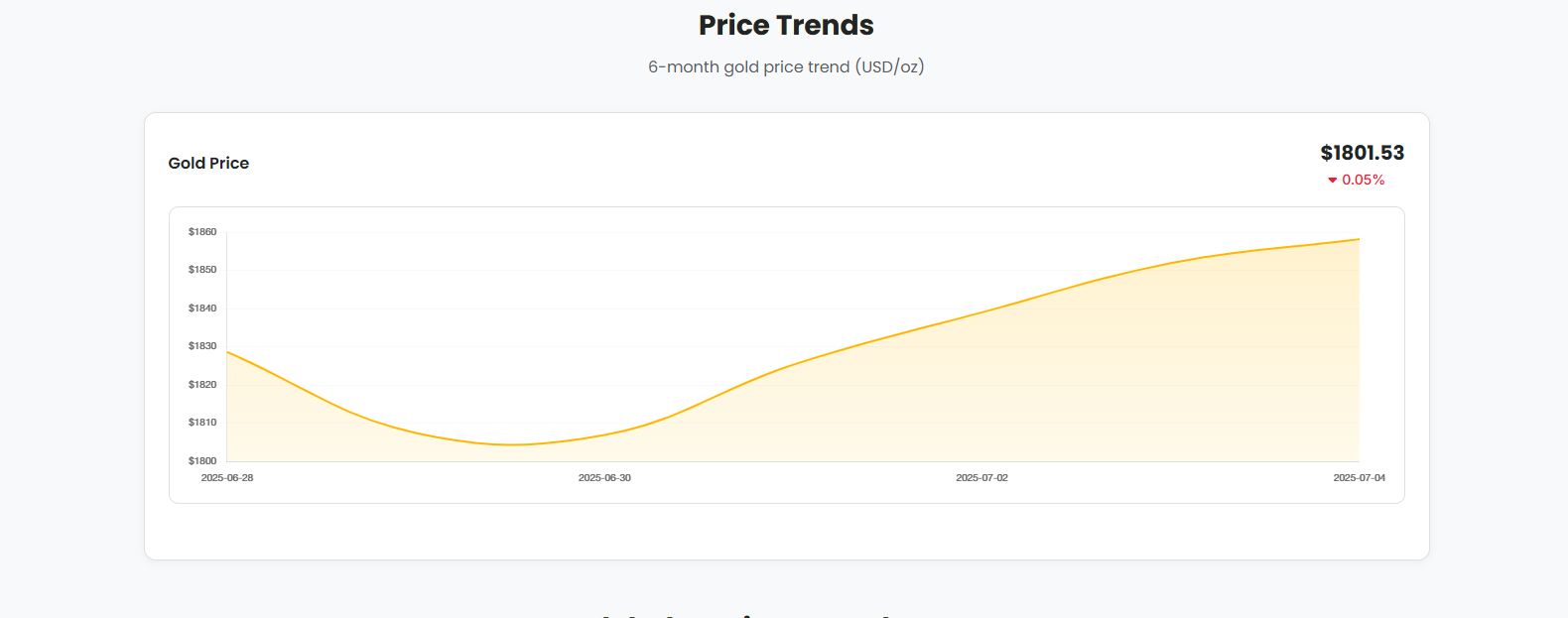The height and width of the screenshot is (618, 1568).
Task: Click the $1830 y-axis label
Action: pos(202,346)
